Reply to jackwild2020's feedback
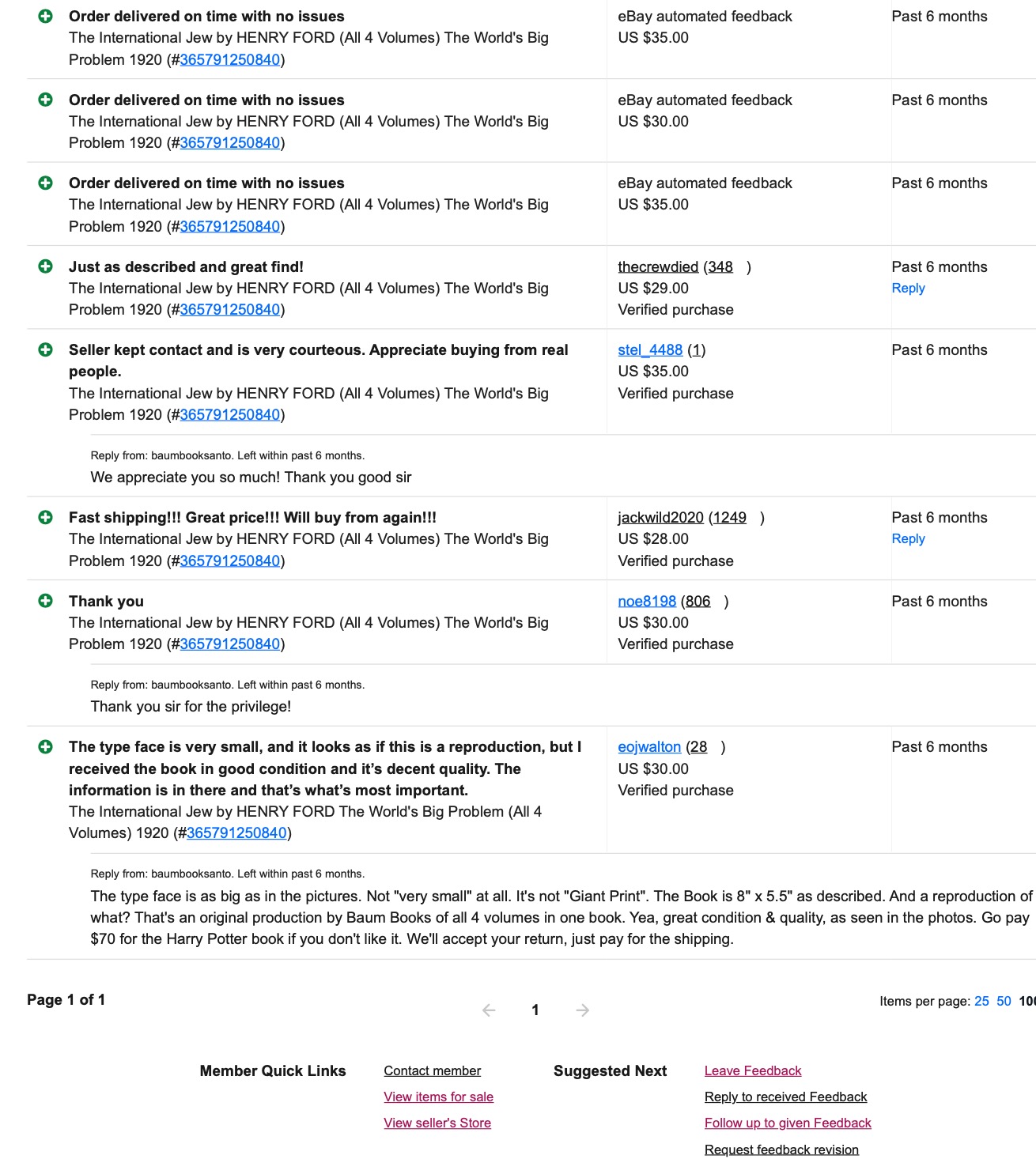The image size is (1036, 1159). click(x=908, y=538)
